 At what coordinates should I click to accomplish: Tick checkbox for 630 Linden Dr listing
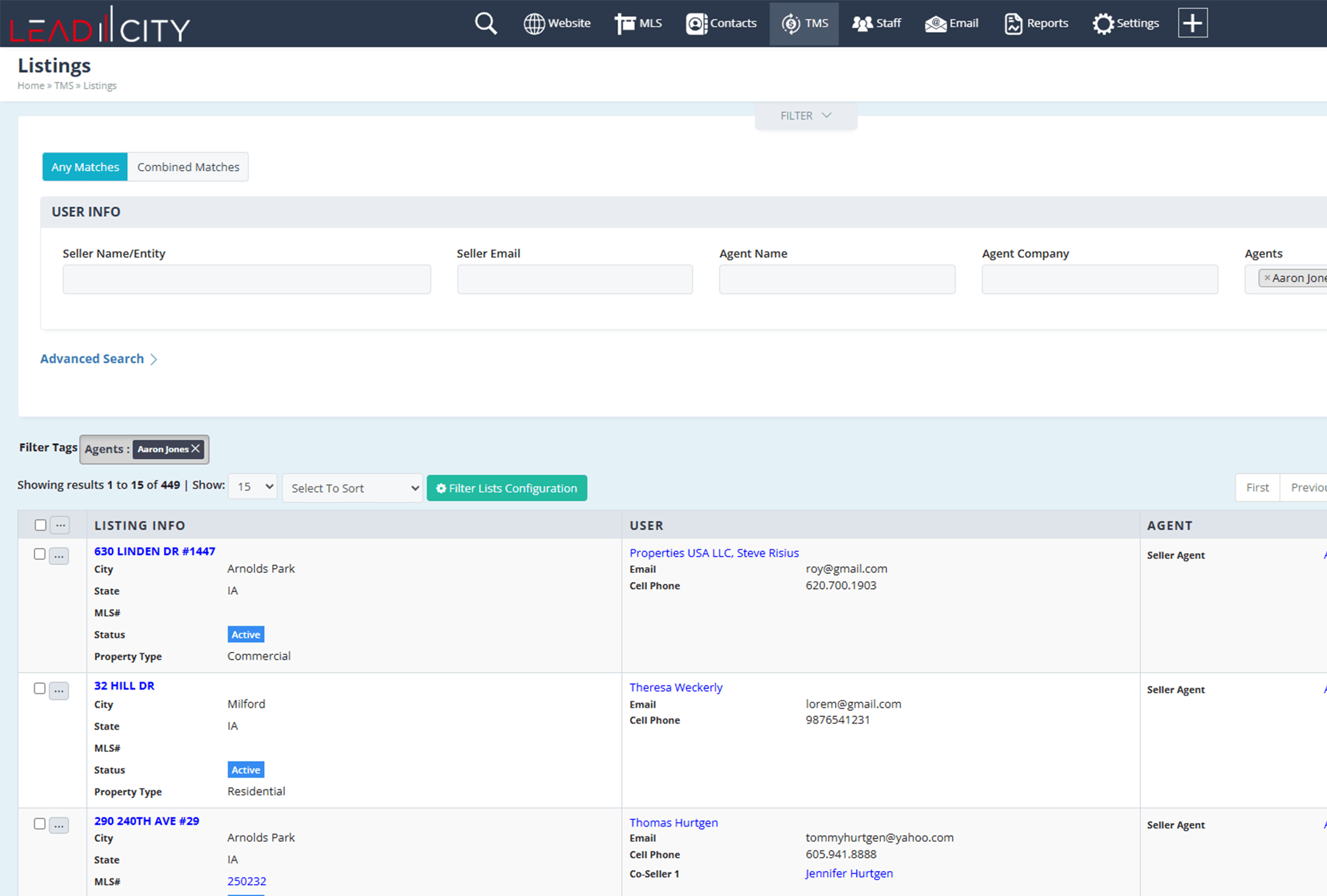[x=40, y=554]
